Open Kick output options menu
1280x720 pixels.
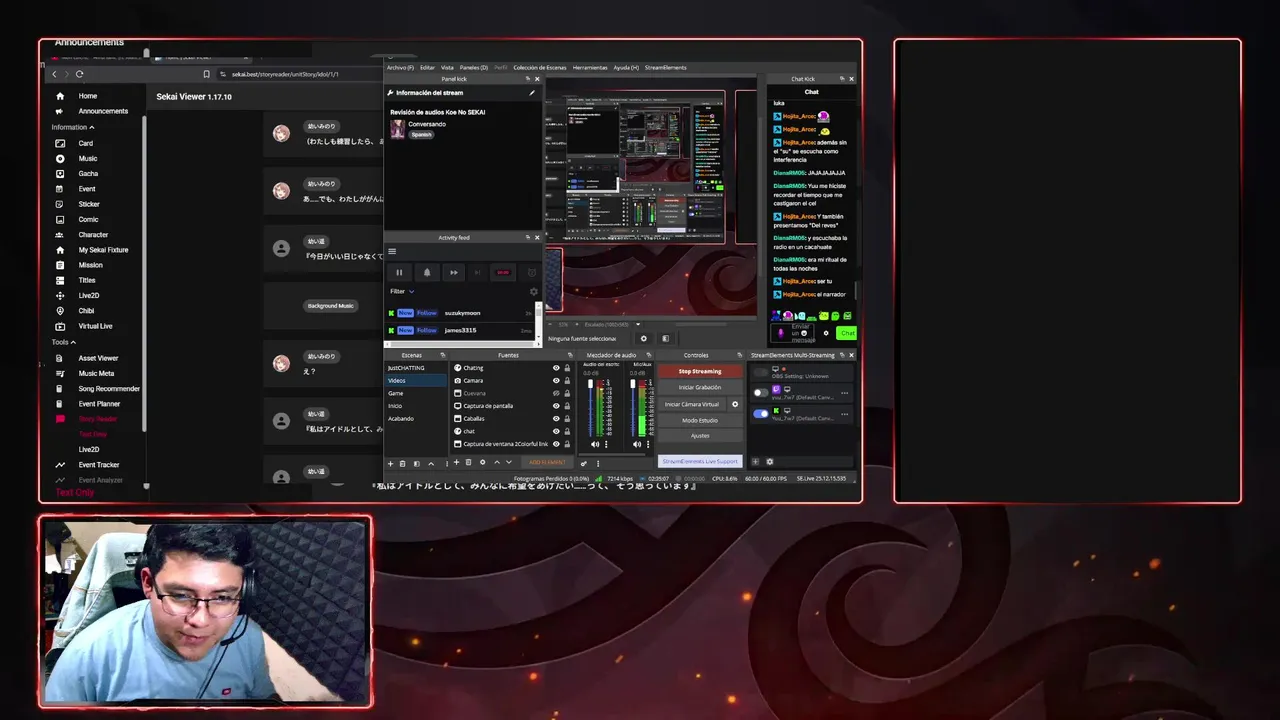click(x=844, y=414)
